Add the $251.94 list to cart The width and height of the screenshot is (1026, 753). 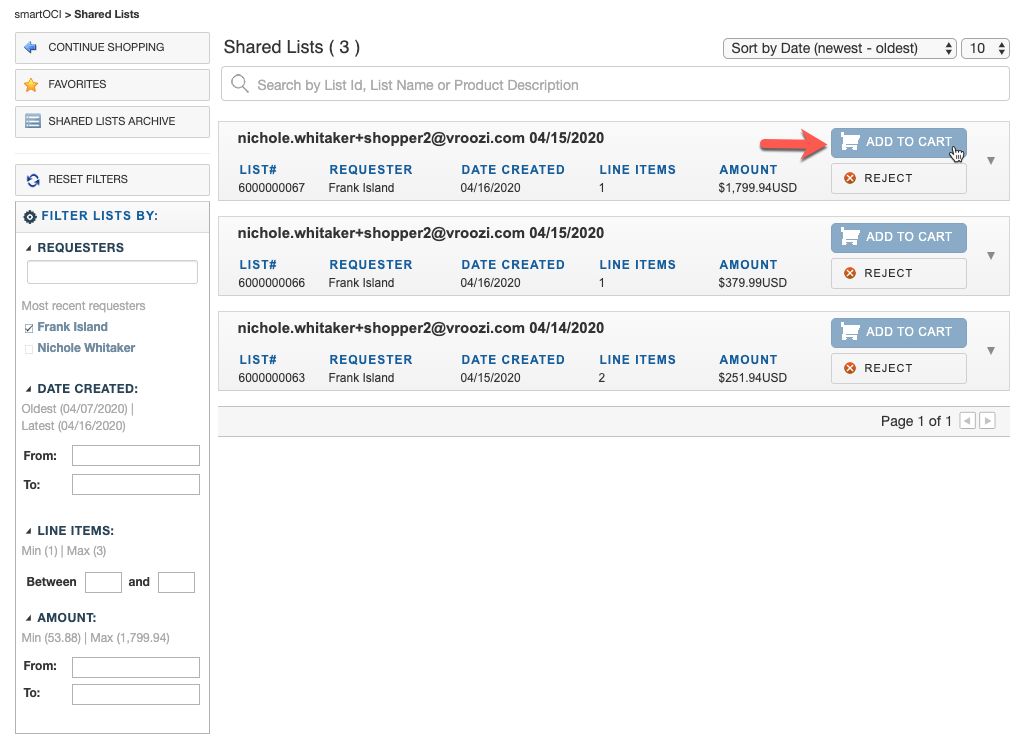pos(898,332)
